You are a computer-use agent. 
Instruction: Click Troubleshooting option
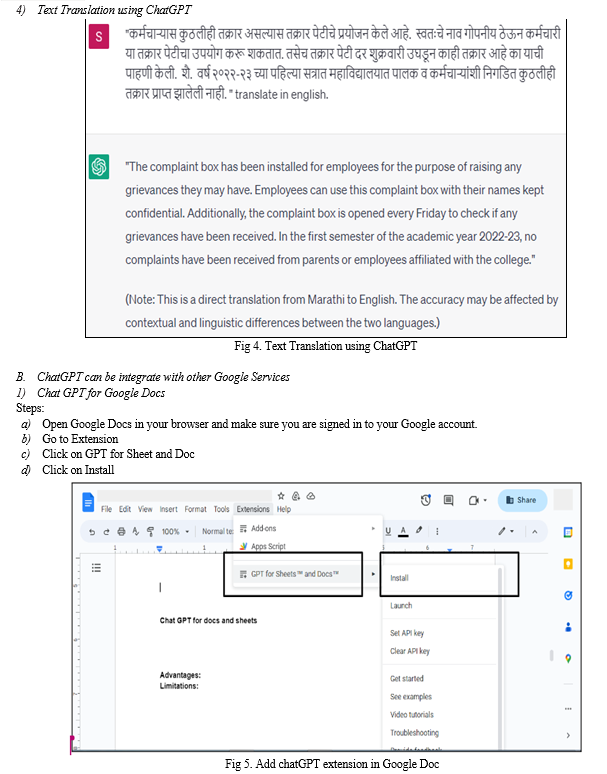[442, 733]
